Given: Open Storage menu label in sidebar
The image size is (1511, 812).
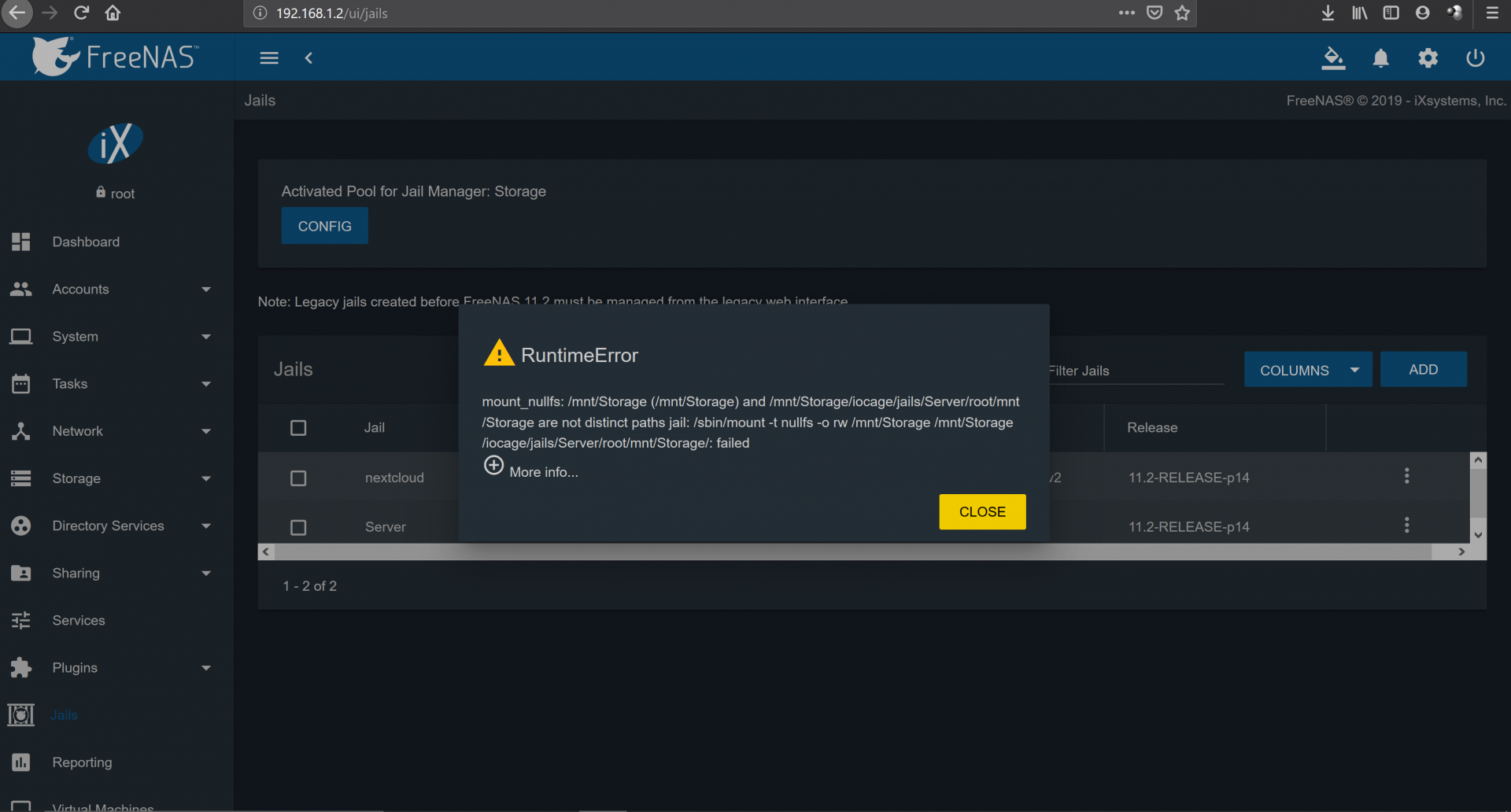Looking at the screenshot, I should (x=76, y=478).
